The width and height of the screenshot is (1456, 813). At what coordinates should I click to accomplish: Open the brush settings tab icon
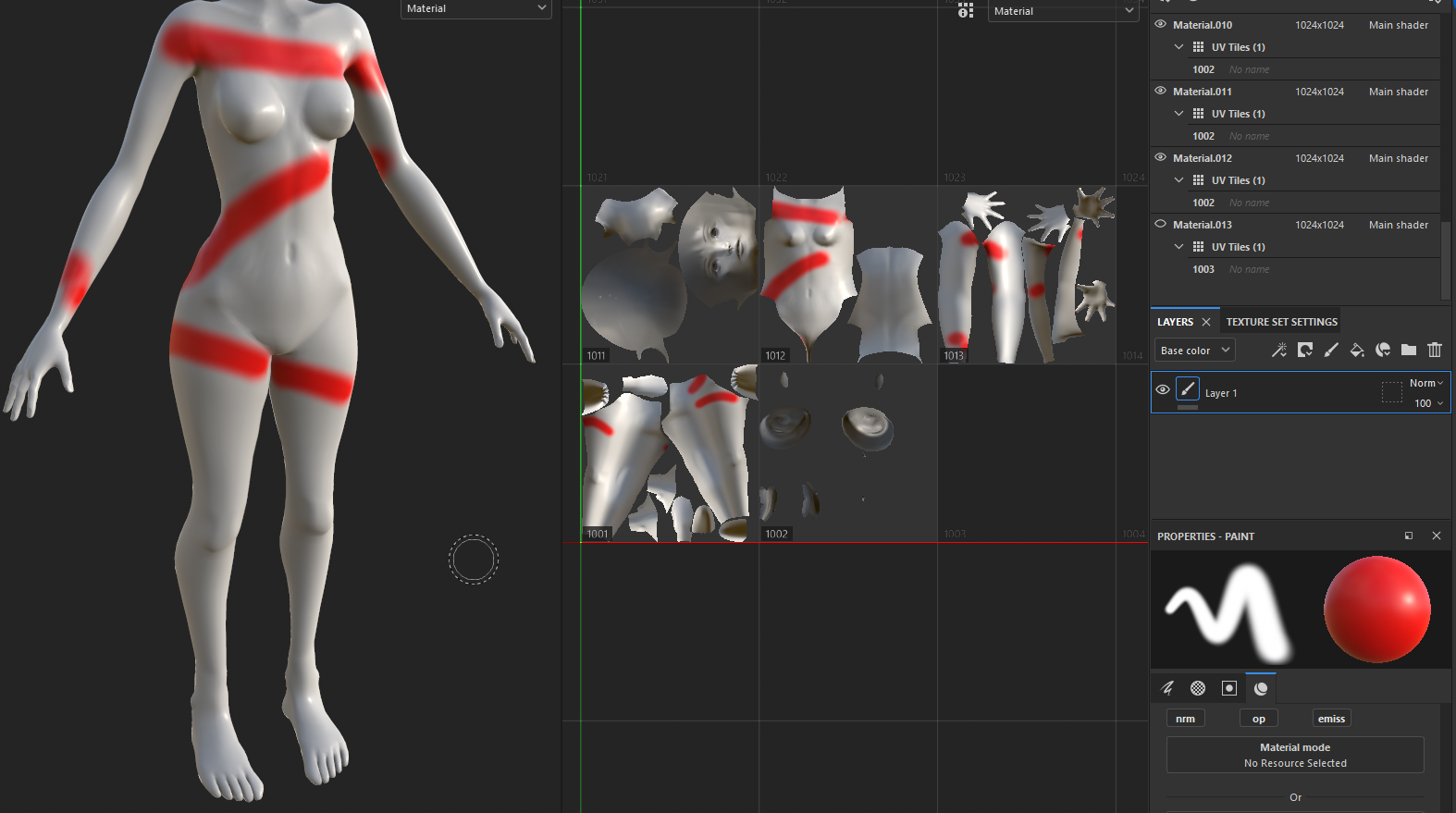click(1167, 688)
